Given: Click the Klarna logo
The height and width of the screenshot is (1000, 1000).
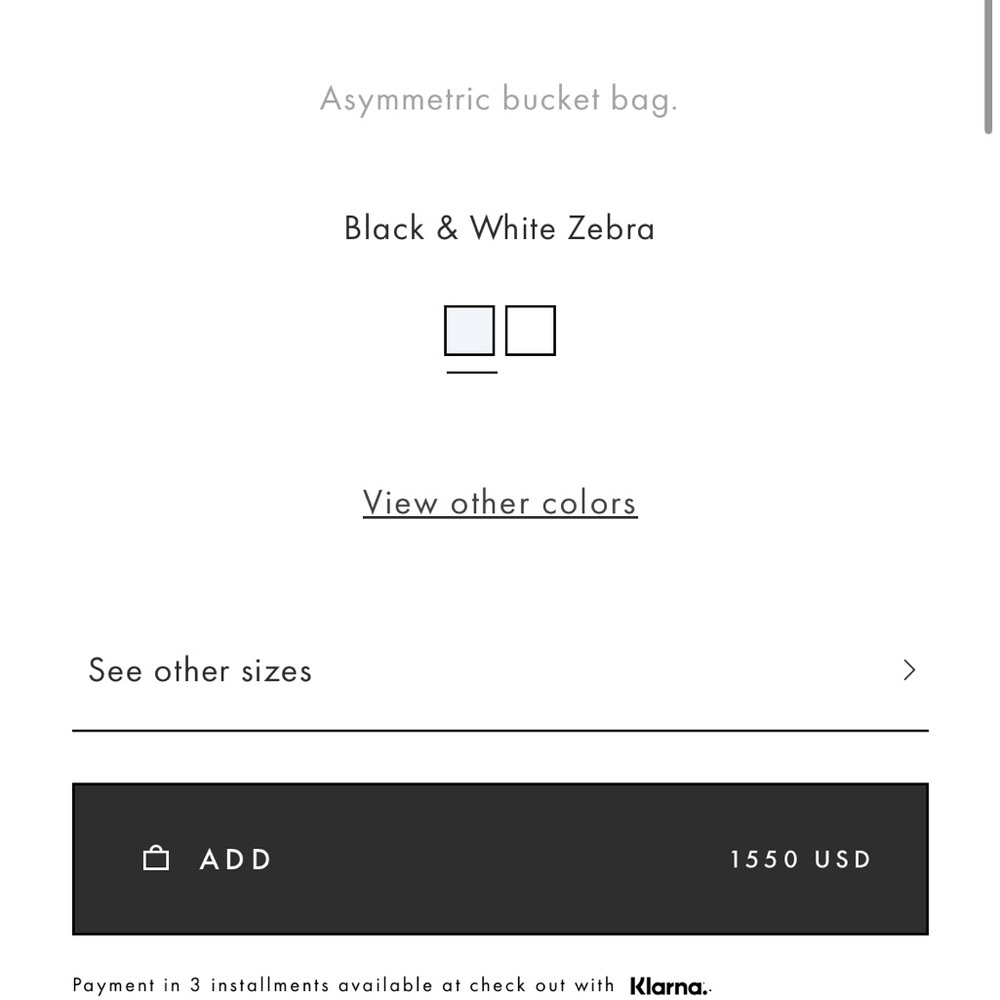Looking at the screenshot, I should point(667,985).
